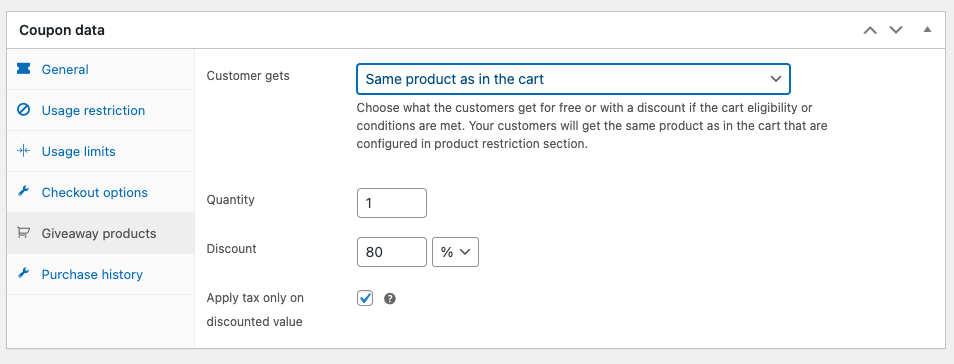Screen dimensions: 954x364
Task: Collapse the Coupon data panel
Action: tap(927, 29)
